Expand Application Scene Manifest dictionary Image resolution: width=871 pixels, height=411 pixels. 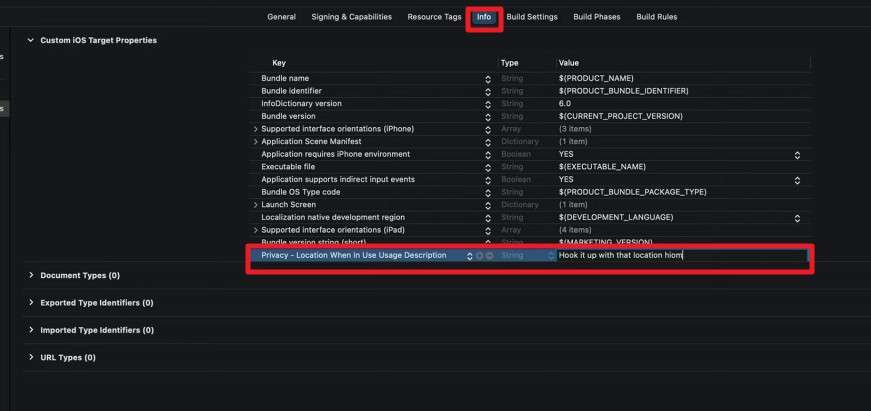tap(256, 142)
